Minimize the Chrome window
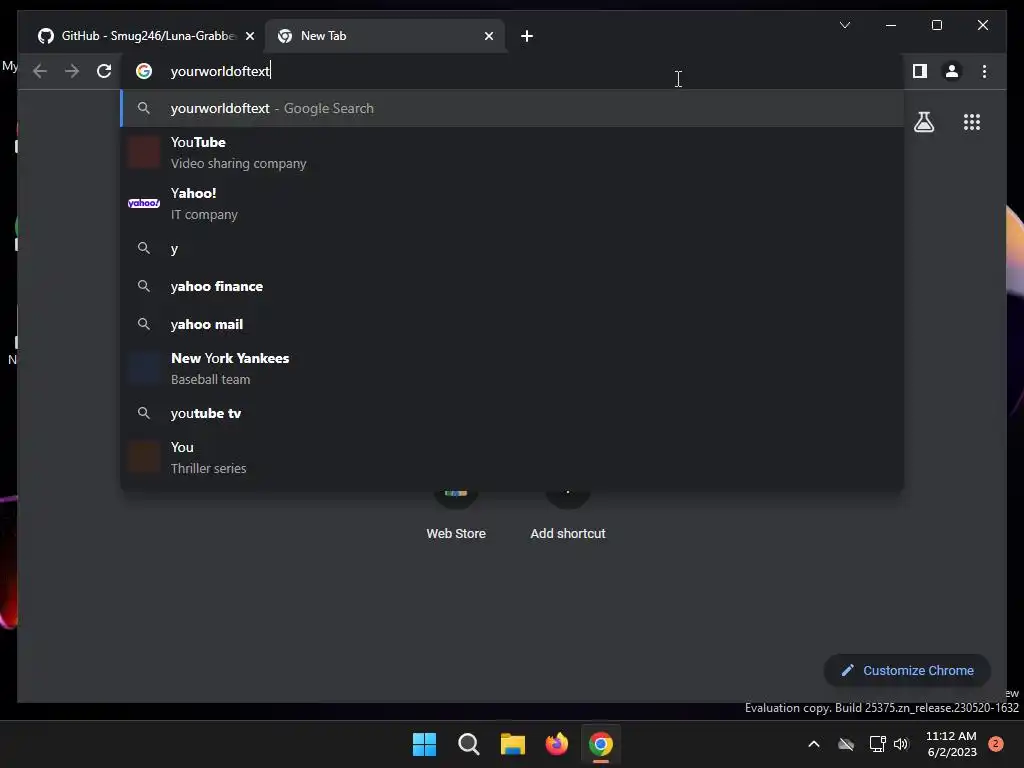The height and width of the screenshot is (768, 1024). [x=891, y=25]
